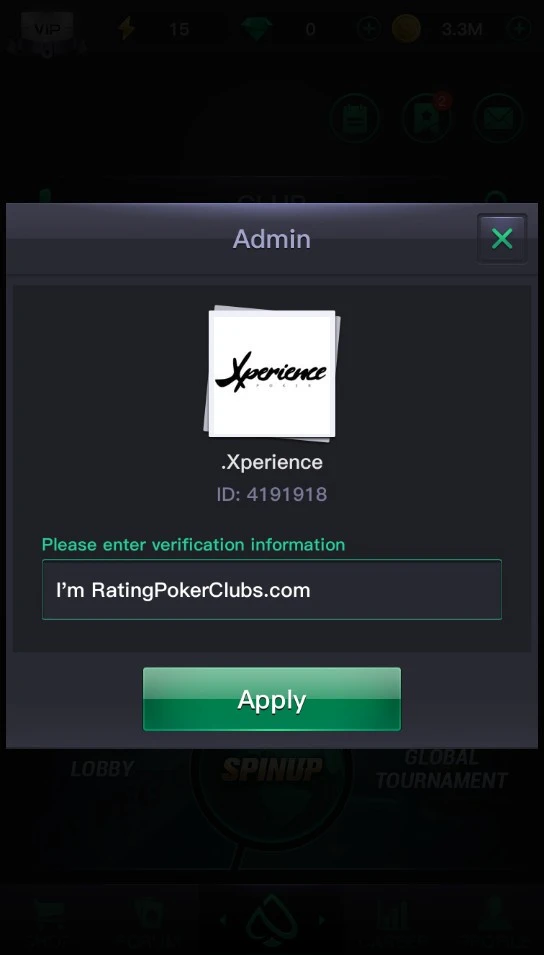Open the SpinUp game mode
The image size is (544, 955).
(x=272, y=769)
